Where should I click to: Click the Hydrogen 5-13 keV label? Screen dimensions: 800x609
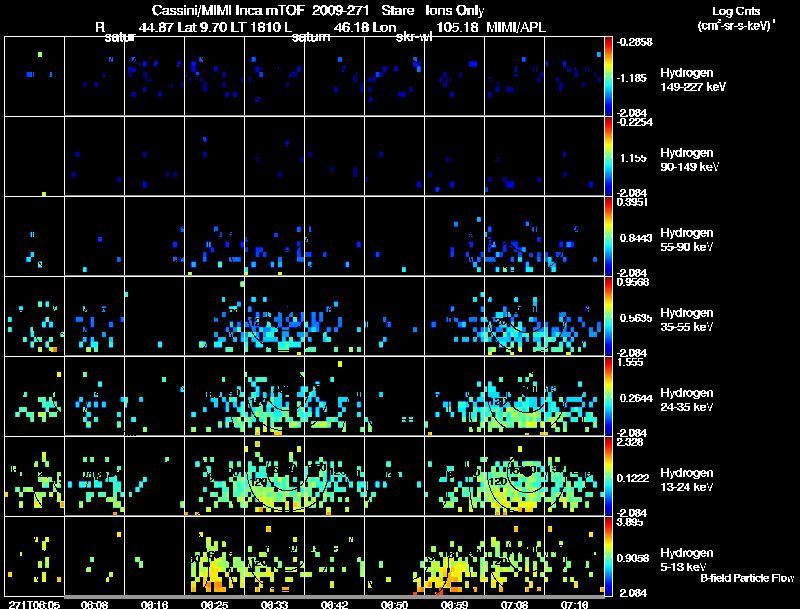687,561
